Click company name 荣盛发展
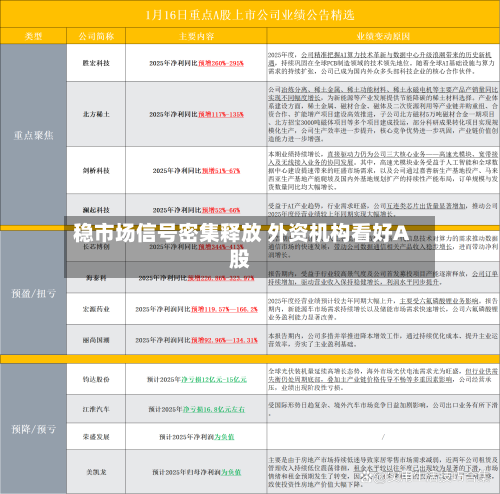Viewport: 500px width, 494px height. pos(96,437)
